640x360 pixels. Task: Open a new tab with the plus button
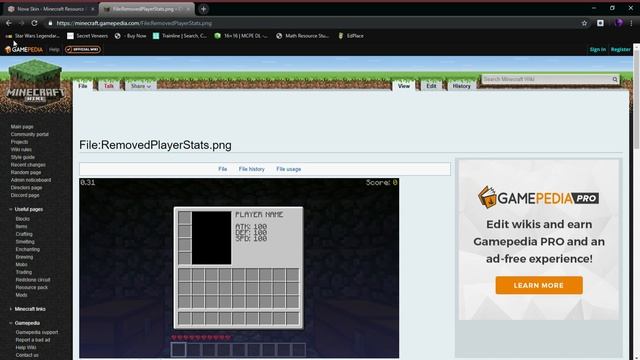coord(203,9)
